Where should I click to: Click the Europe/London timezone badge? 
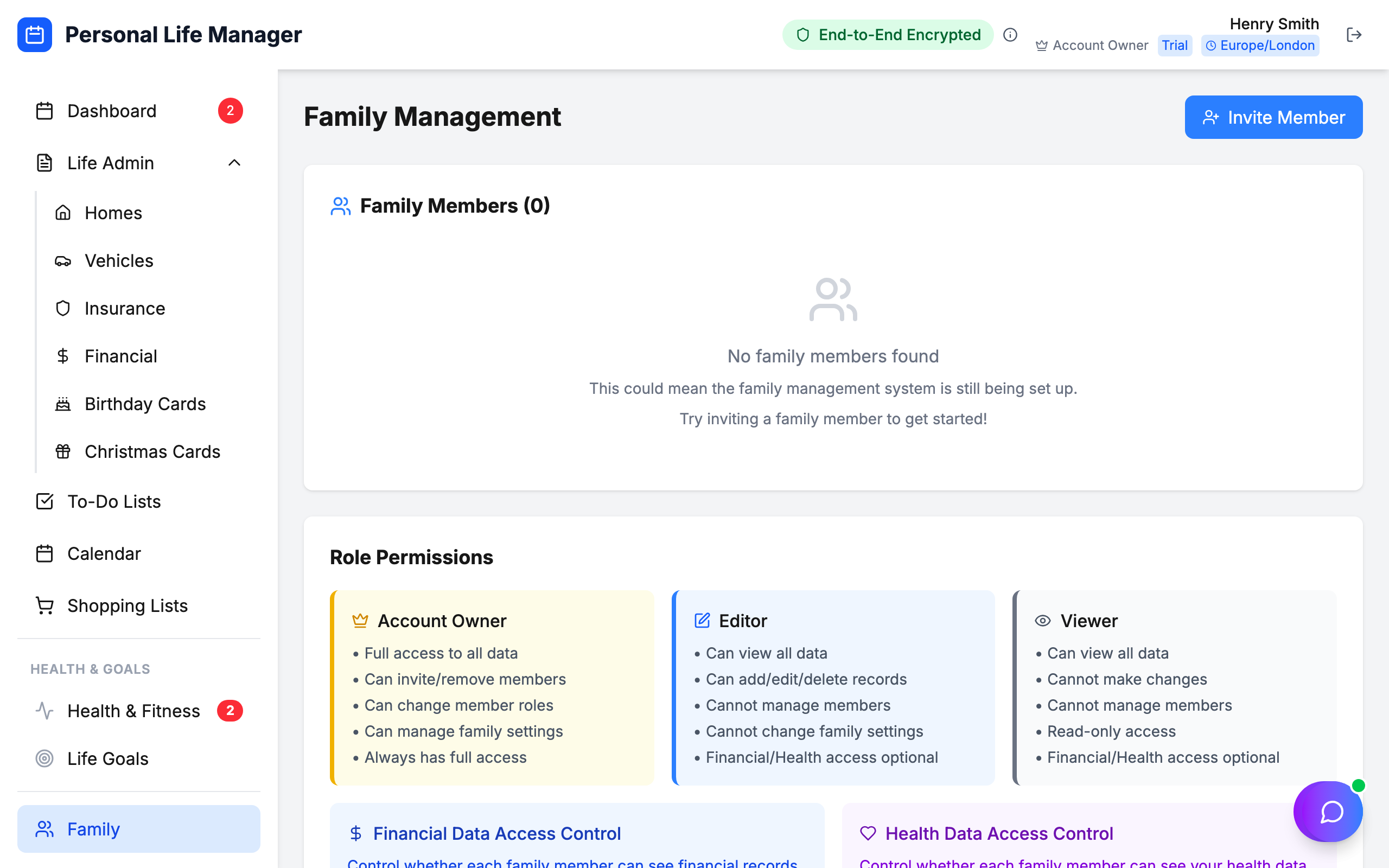1260,46
